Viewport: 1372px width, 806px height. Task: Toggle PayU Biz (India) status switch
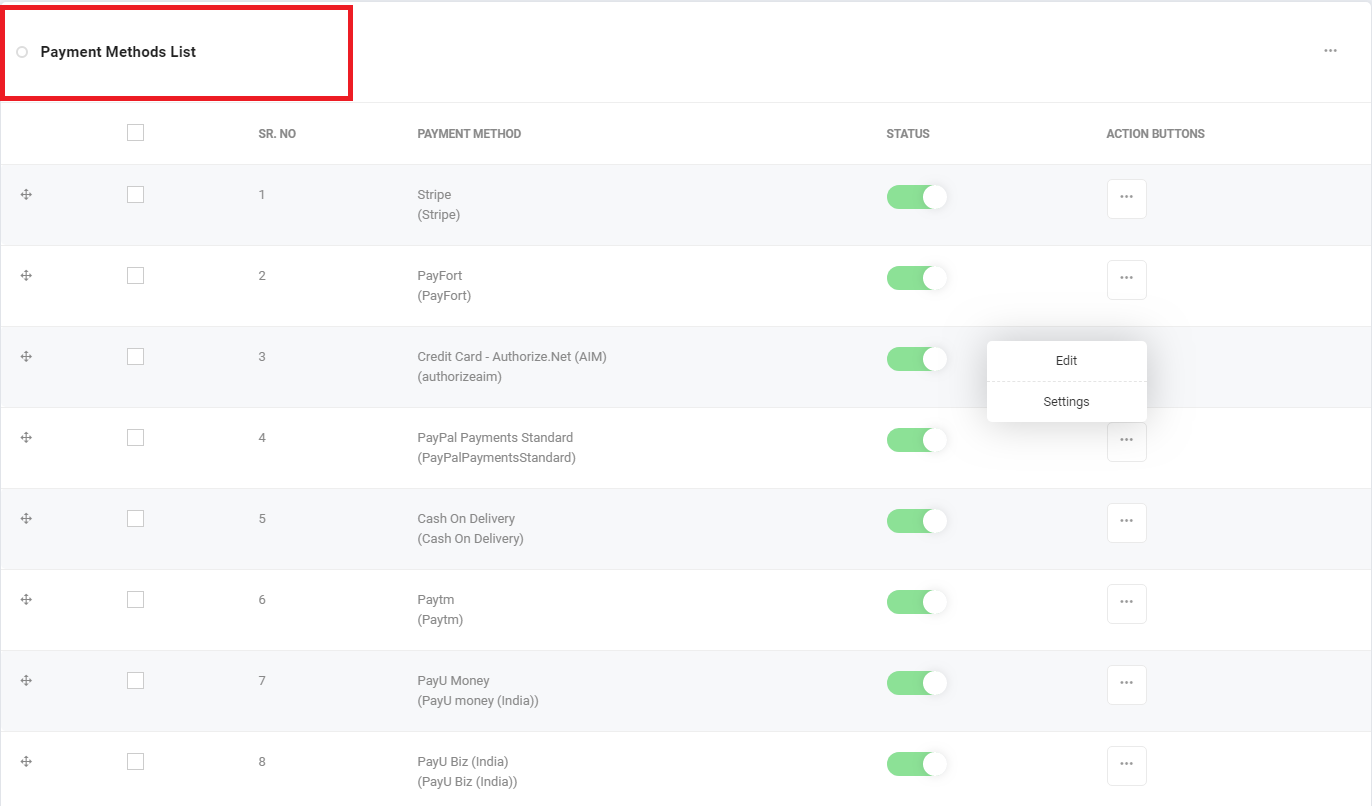(917, 764)
